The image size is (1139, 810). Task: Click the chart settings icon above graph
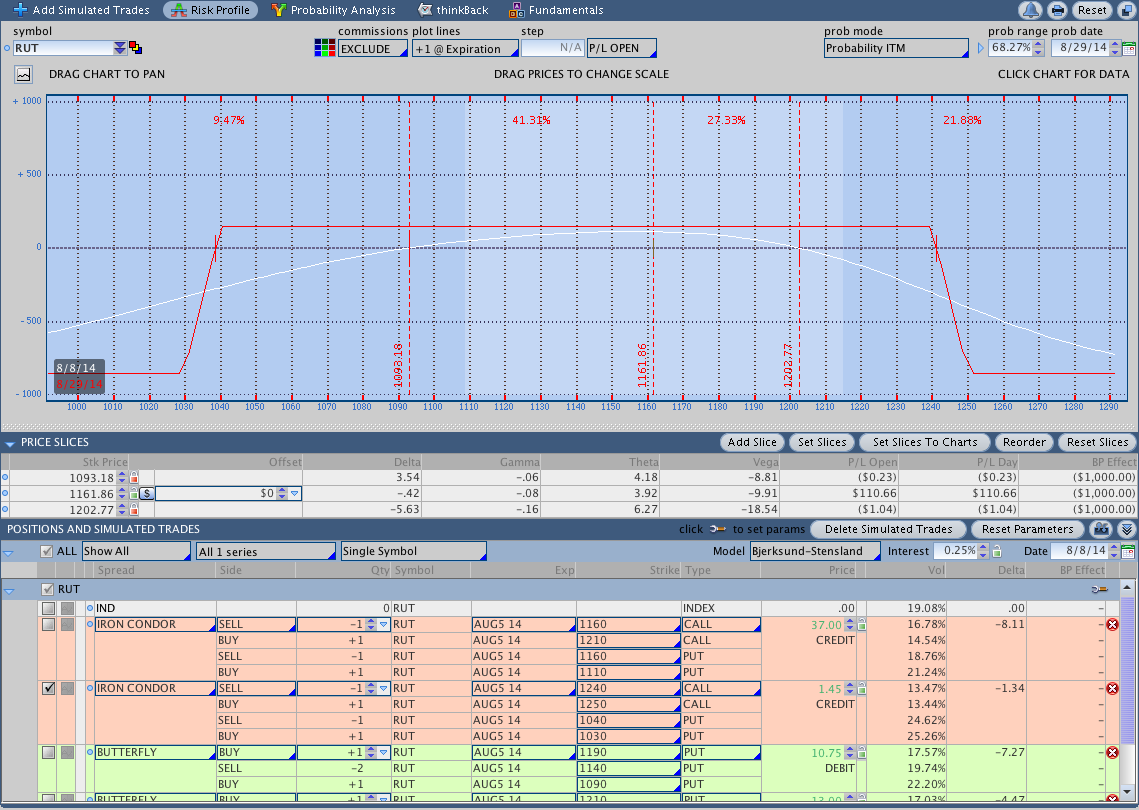click(23, 74)
